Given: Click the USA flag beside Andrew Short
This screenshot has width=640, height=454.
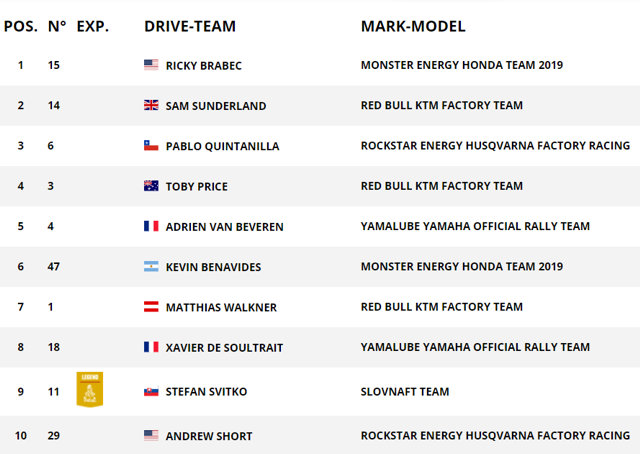Looking at the screenshot, I should click(151, 435).
